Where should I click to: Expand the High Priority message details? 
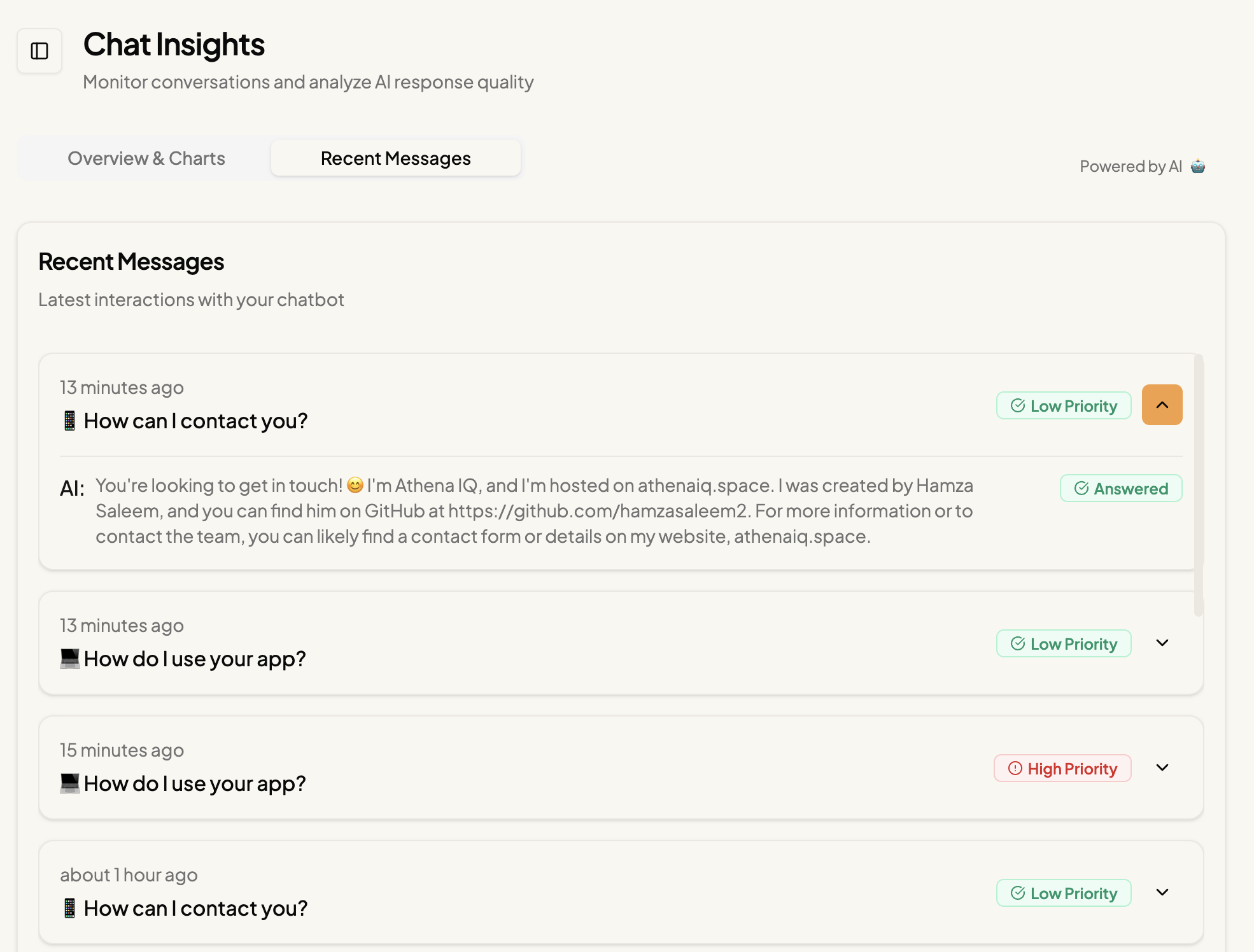coord(1162,767)
